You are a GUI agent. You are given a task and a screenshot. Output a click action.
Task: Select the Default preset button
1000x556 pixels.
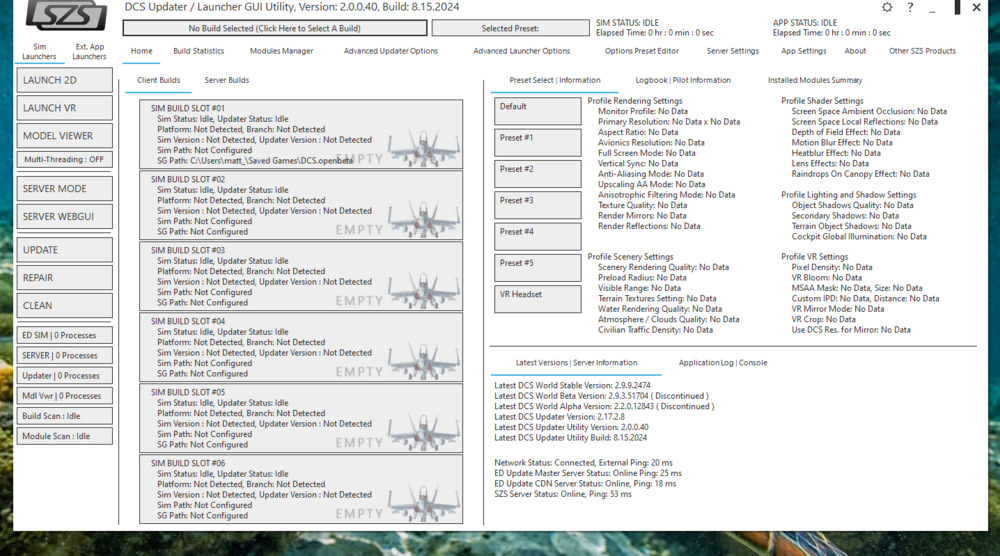[x=538, y=111]
